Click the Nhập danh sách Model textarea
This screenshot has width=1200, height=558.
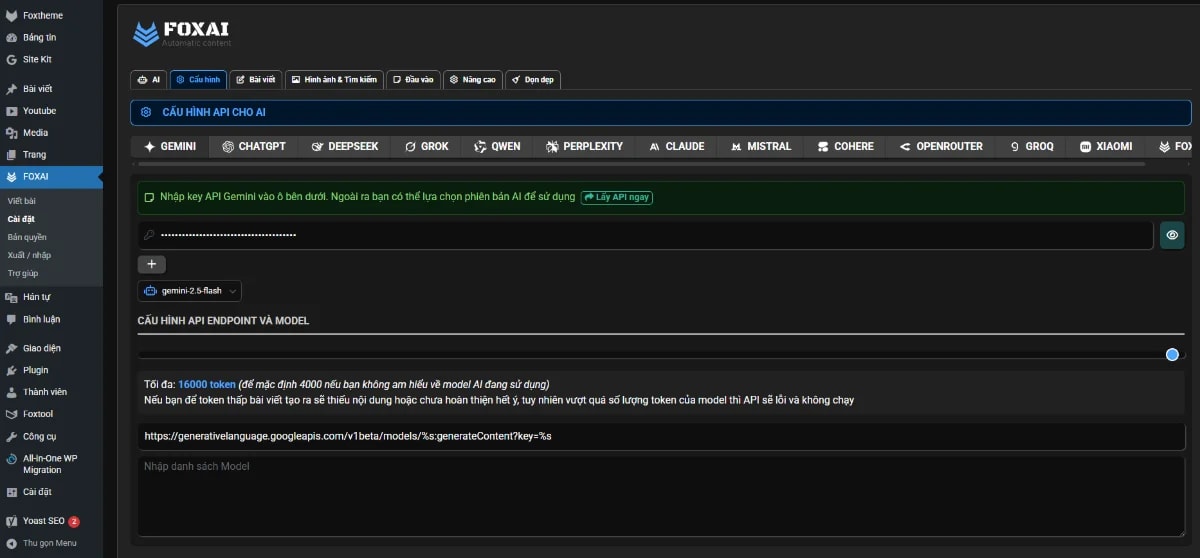tap(661, 497)
